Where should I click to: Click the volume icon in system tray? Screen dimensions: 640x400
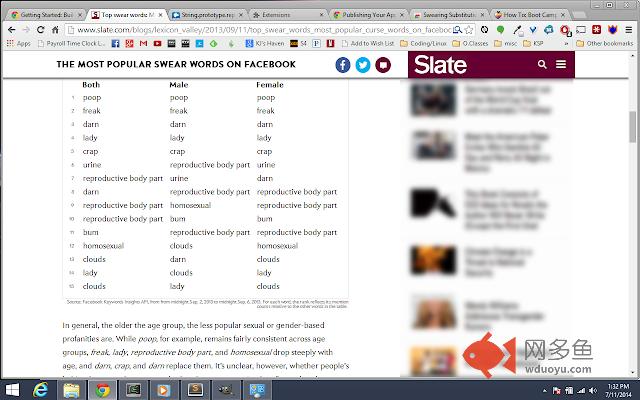pos(593,391)
